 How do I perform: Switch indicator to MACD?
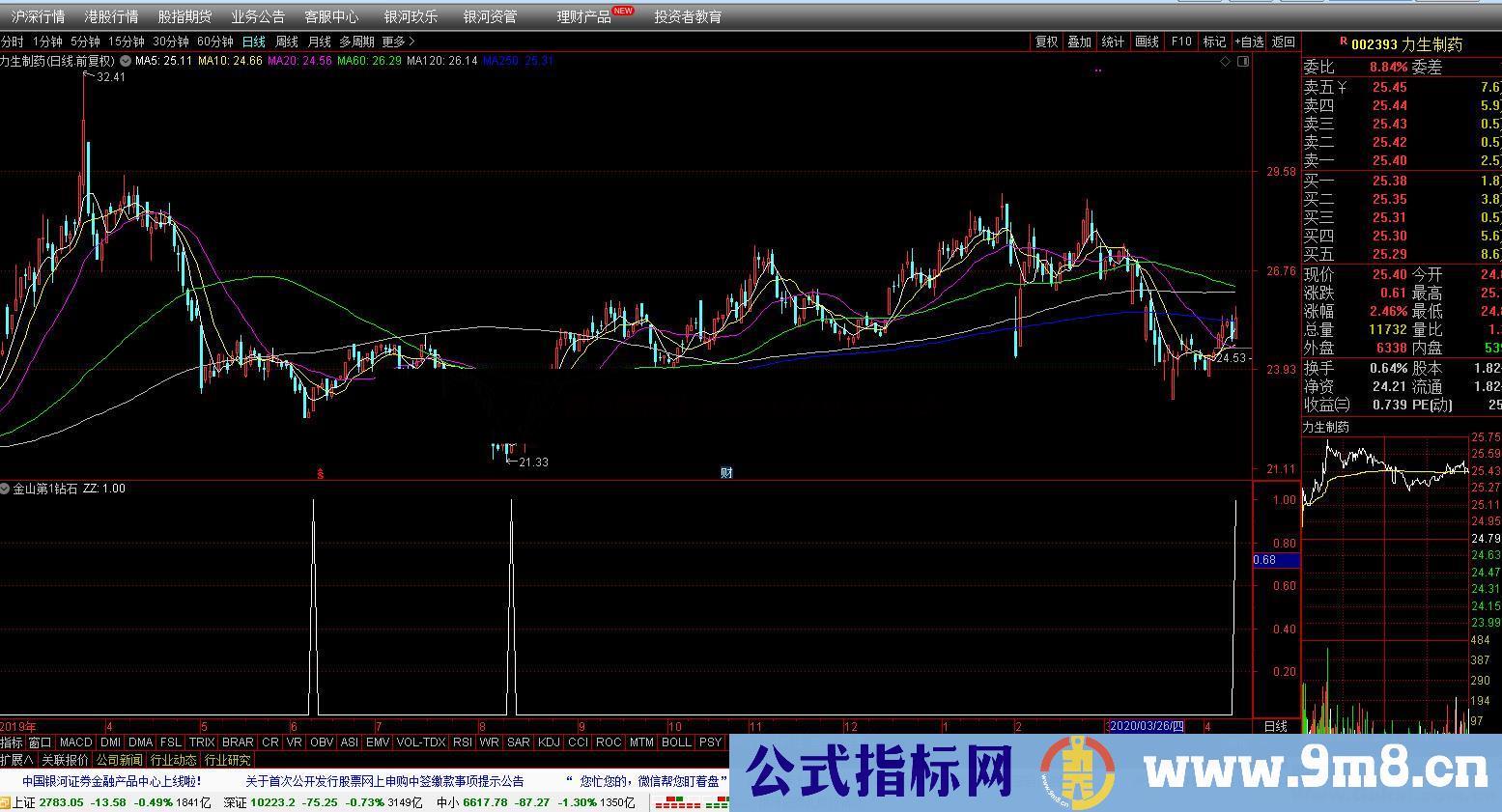click(x=75, y=742)
